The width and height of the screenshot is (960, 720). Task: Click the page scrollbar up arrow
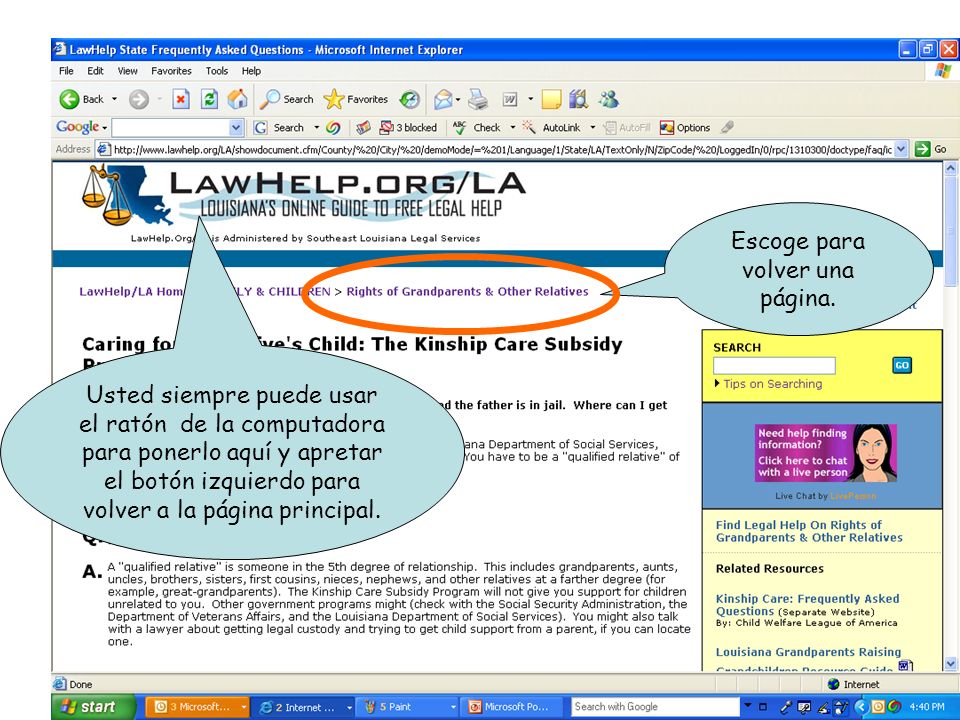coord(950,167)
